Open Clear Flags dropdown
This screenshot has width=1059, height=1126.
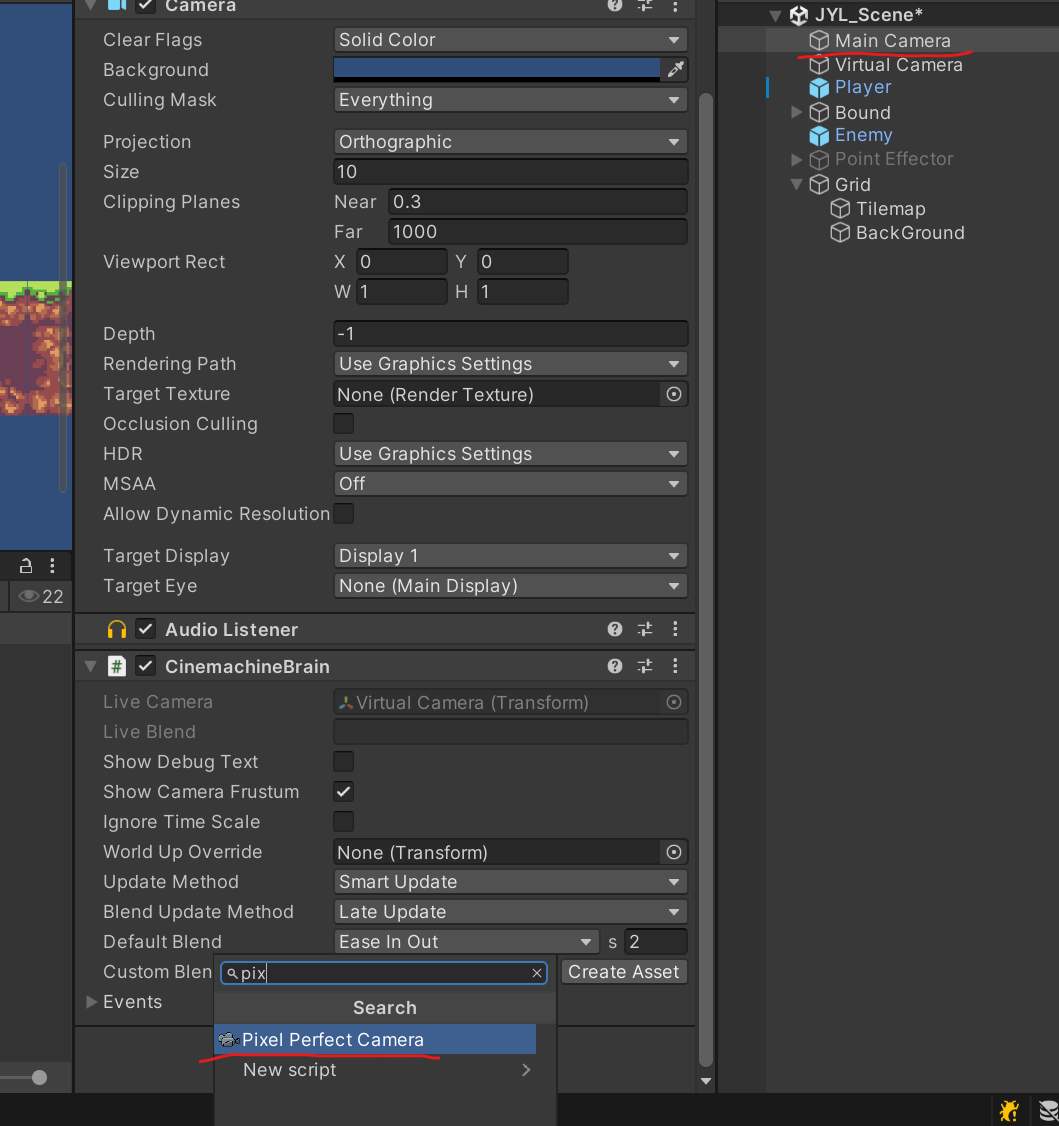pyautogui.click(x=510, y=40)
